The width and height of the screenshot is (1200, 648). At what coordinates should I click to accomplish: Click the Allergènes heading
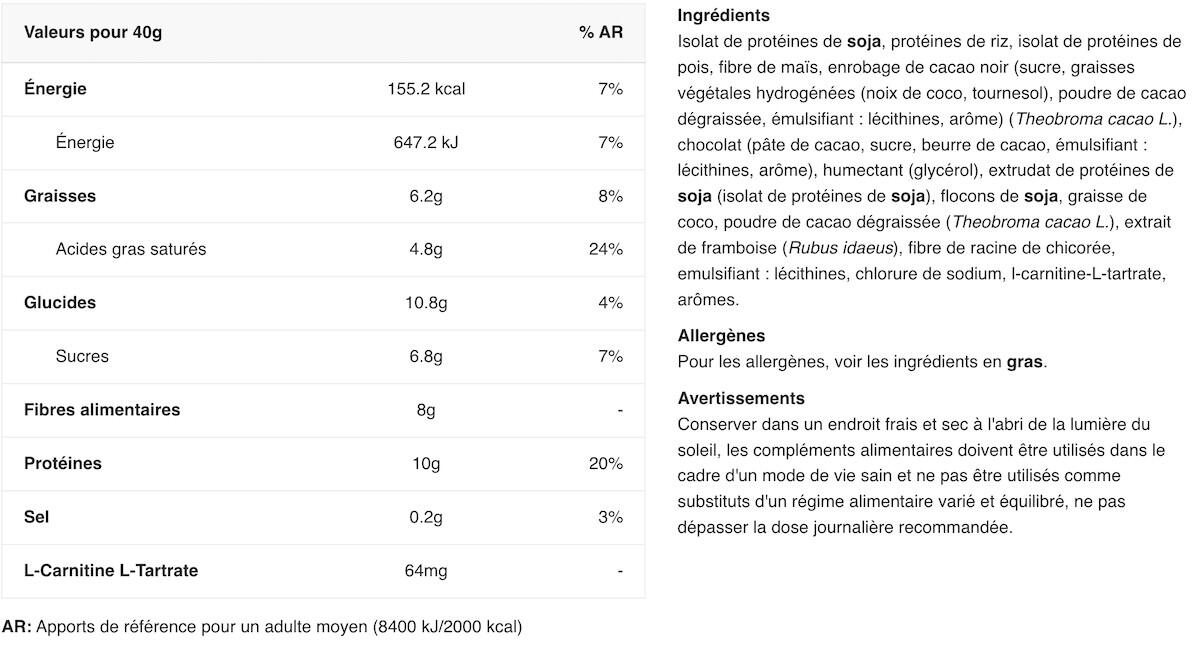point(721,336)
